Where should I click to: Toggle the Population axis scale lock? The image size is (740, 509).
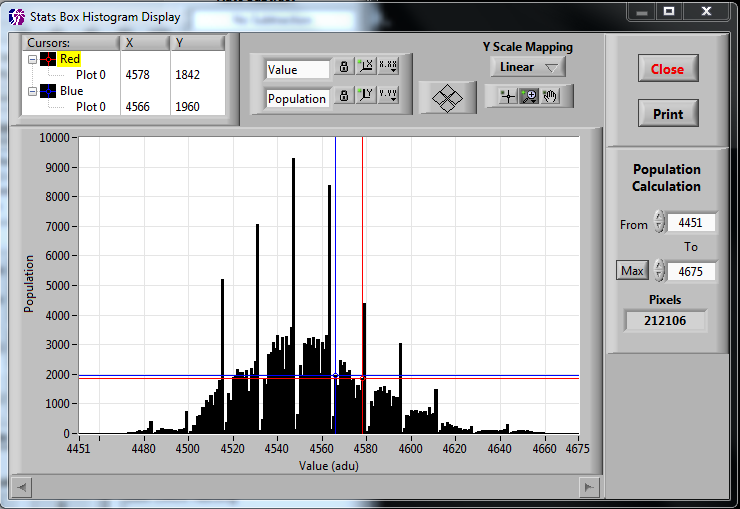(344, 95)
